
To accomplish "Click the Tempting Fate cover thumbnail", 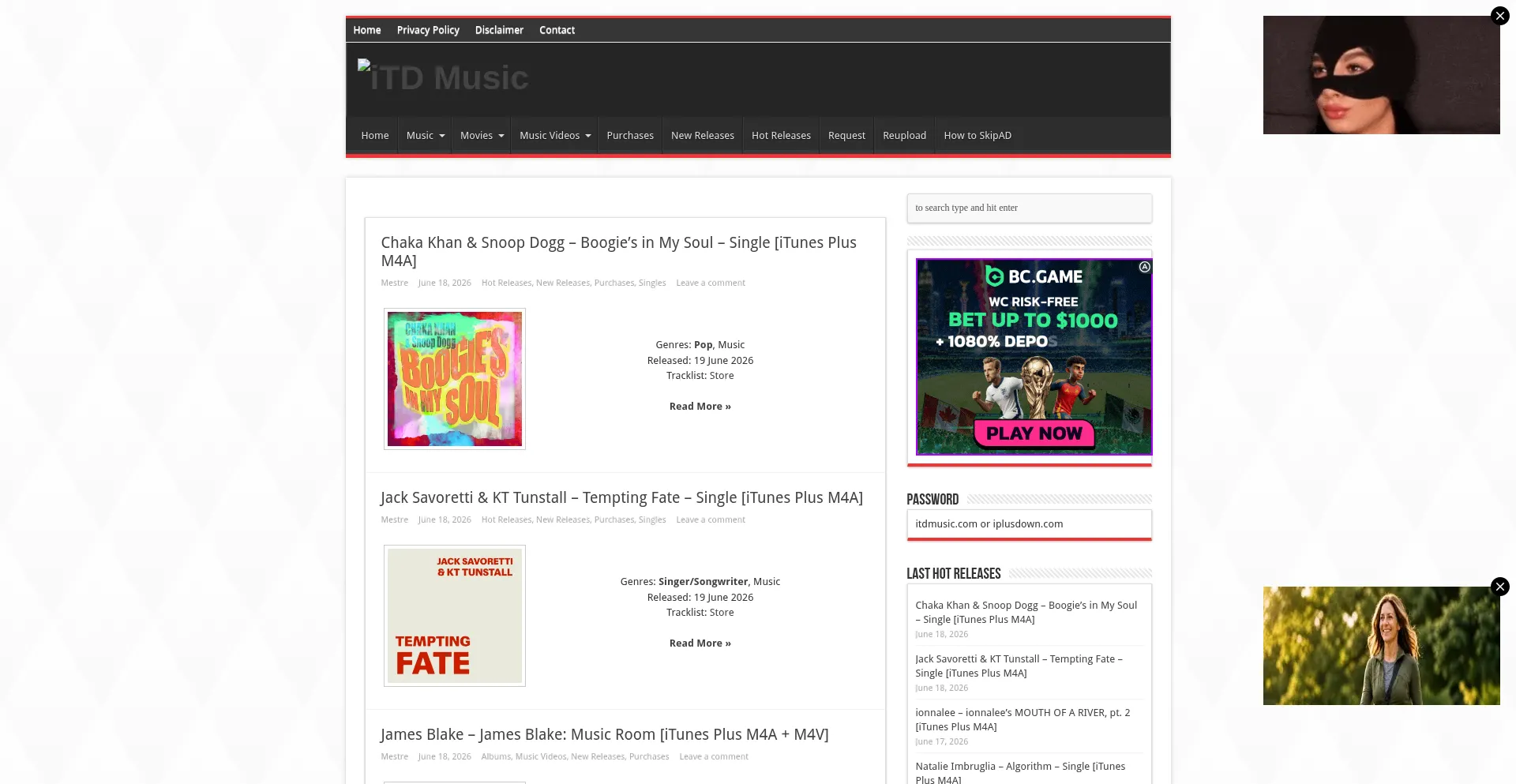I will pos(455,616).
